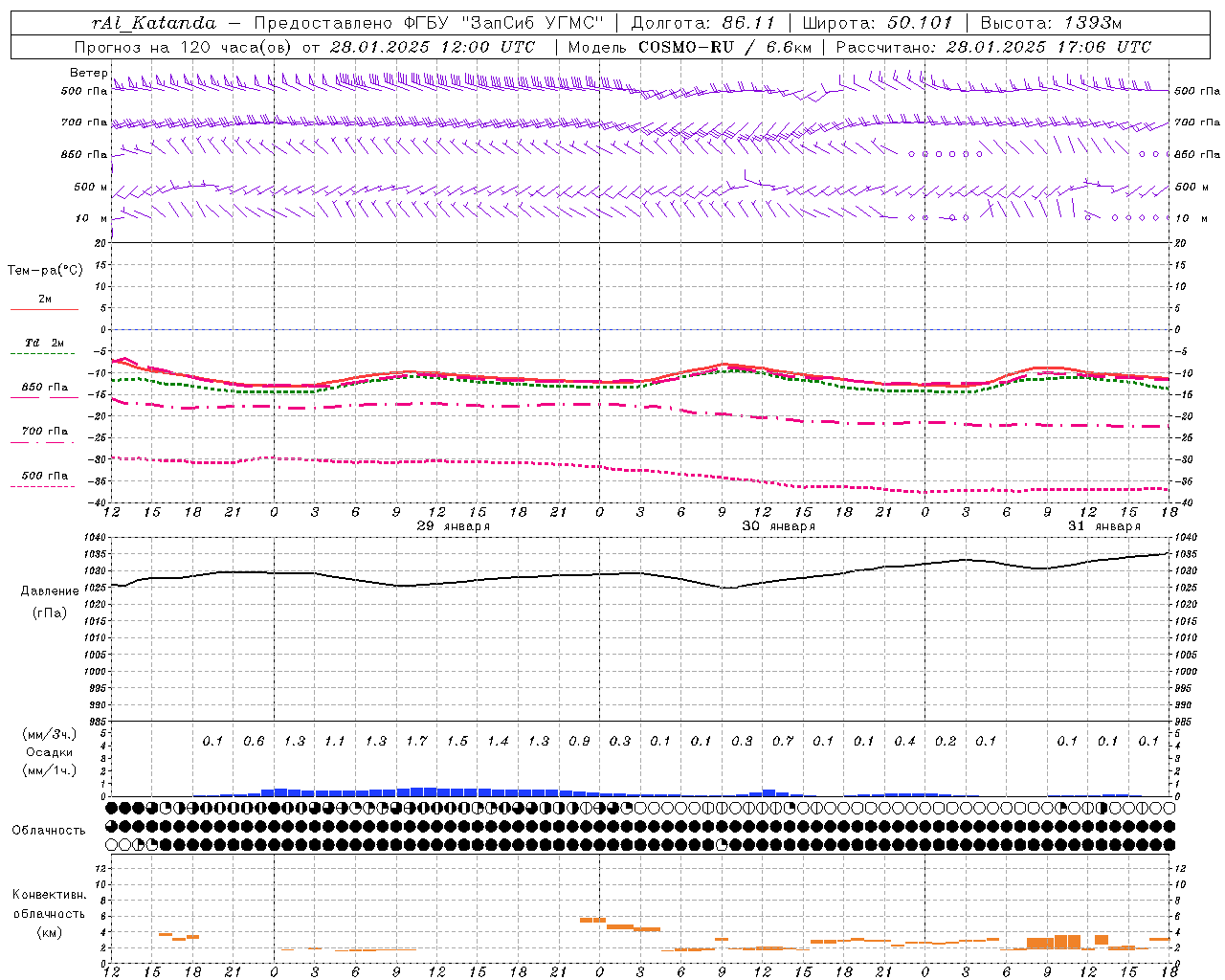Screen dimensions: 1225x980
Task: Click the precipitation value "0.9"
Action: [579, 741]
